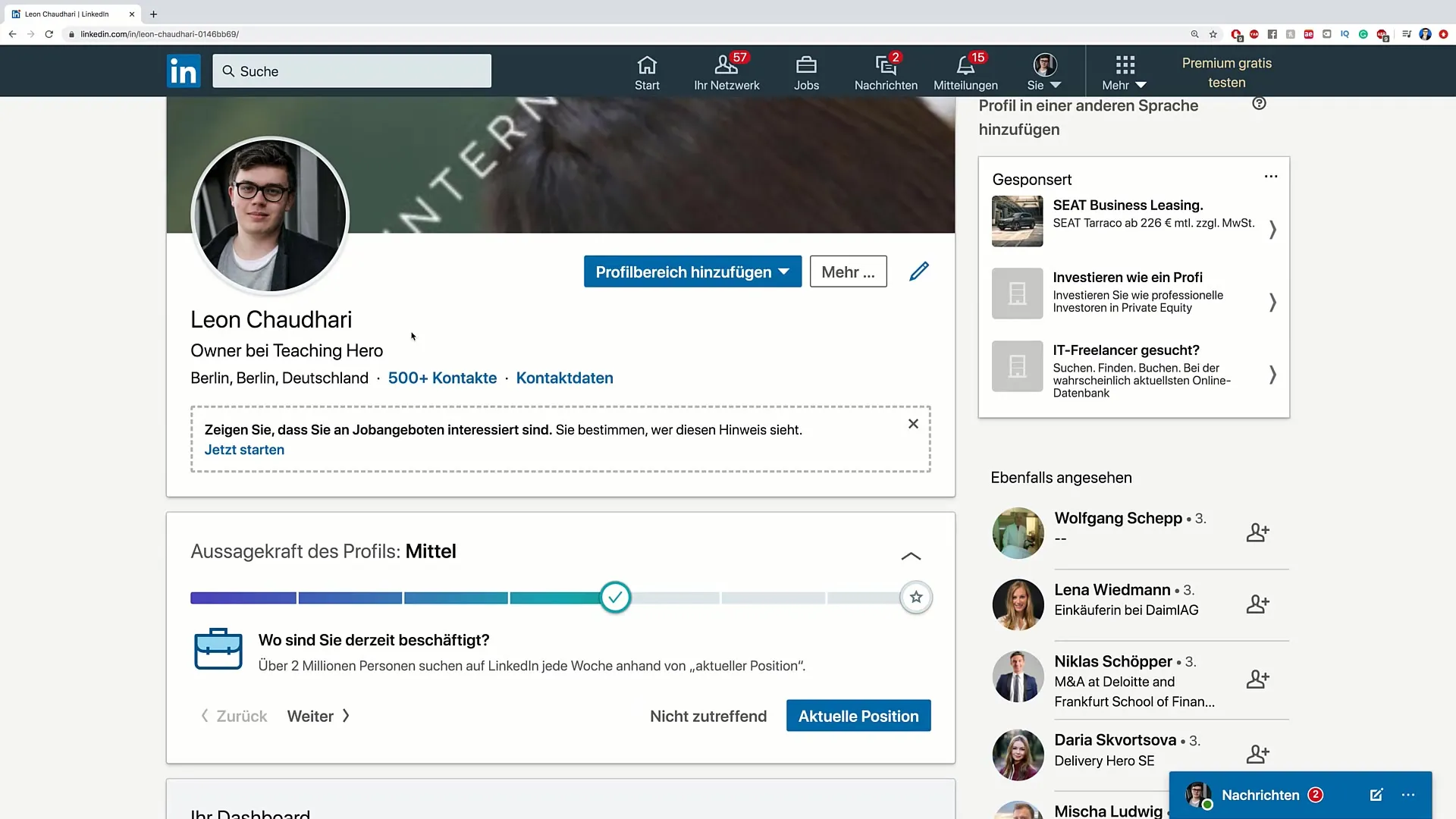Connect with Wolfgang Schepp icon

click(x=1257, y=532)
